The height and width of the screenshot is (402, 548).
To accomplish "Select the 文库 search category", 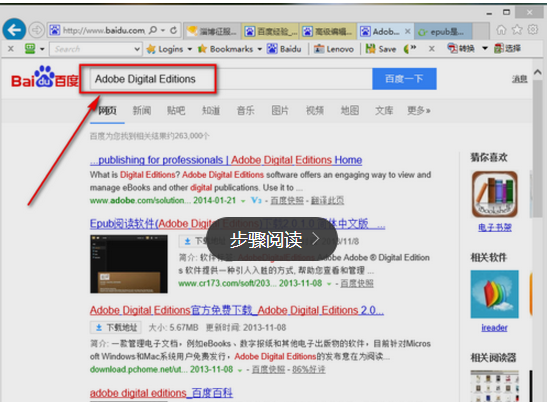I will (384, 110).
